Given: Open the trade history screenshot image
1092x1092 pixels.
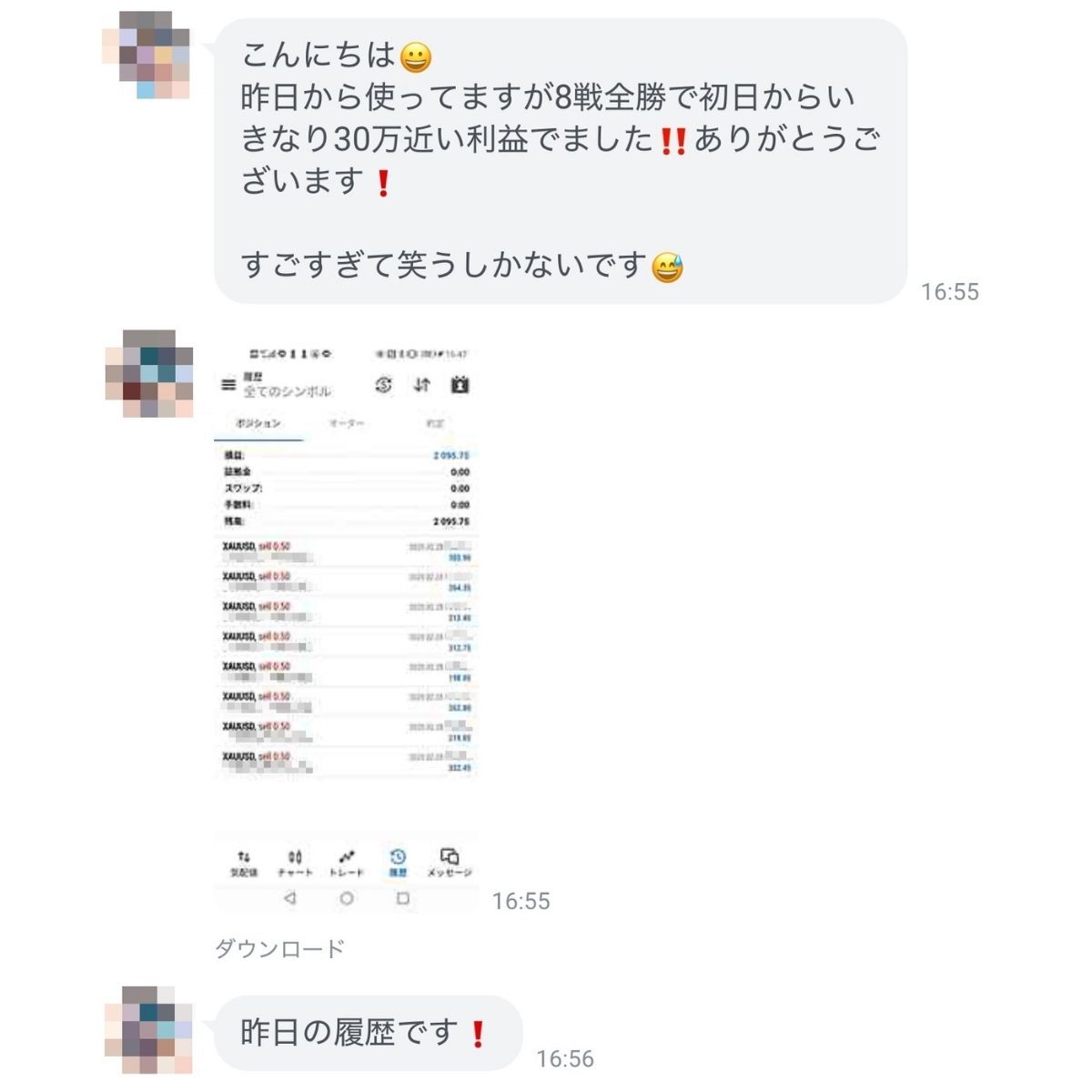Looking at the screenshot, I should pyautogui.click(x=347, y=626).
